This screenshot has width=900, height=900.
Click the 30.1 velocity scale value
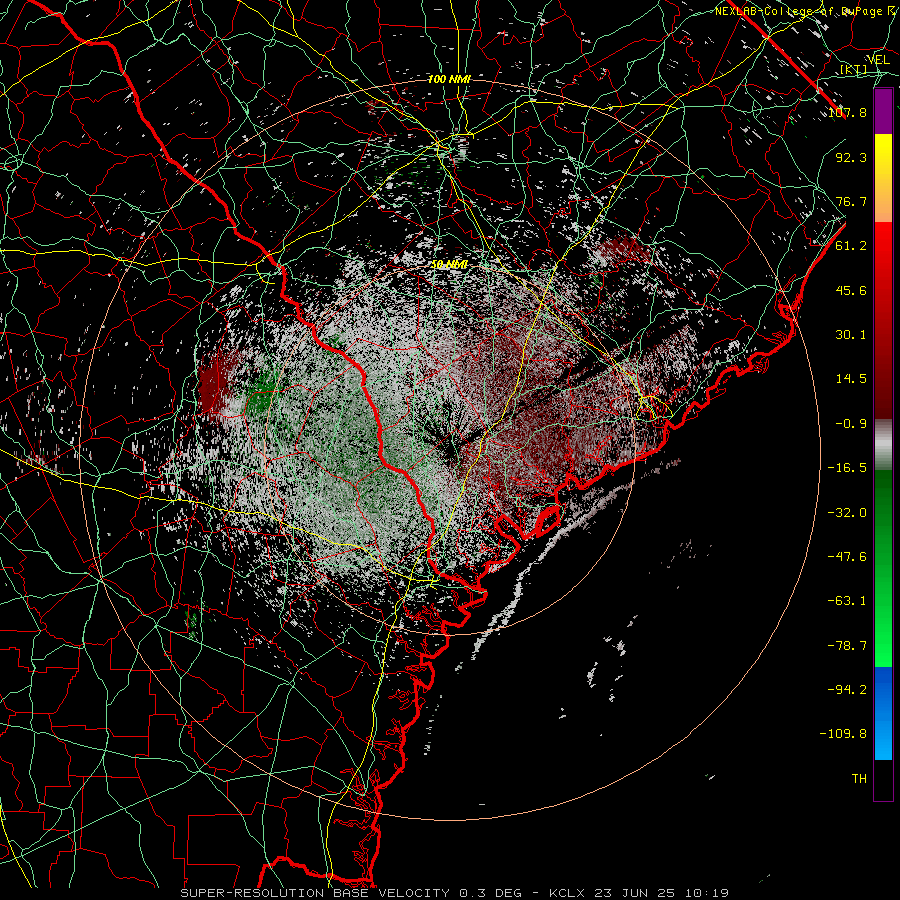pos(851,335)
